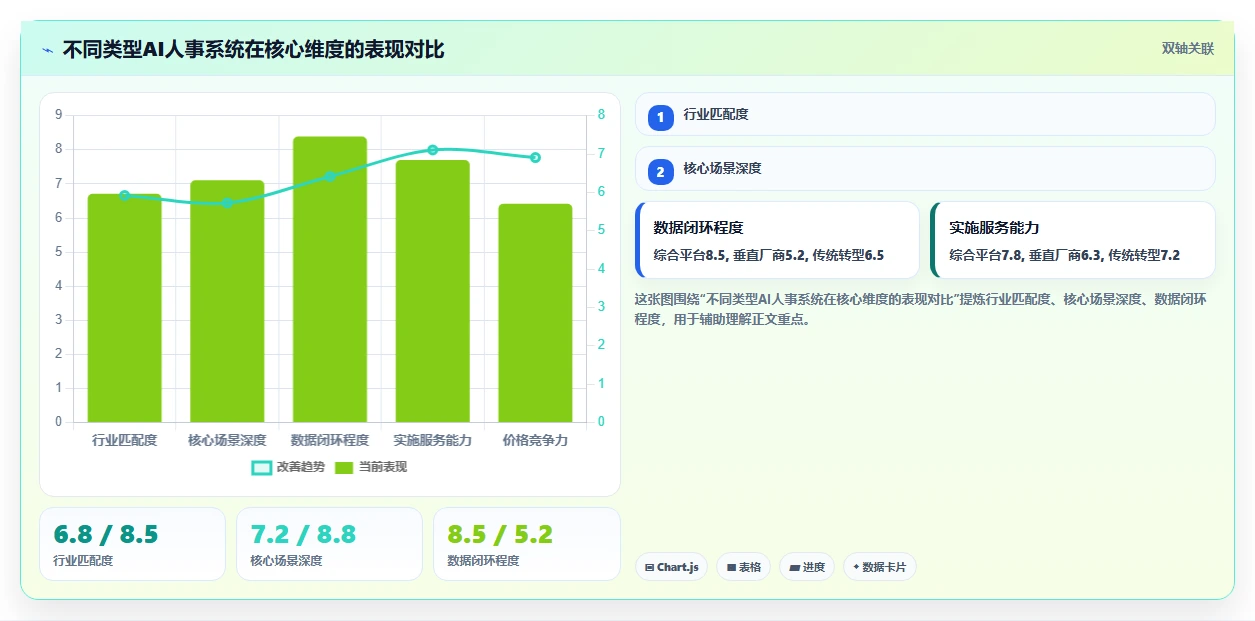Click 数据闭环程度 caption under 8.5 / 5.2
The height and width of the screenshot is (621, 1255).
click(483, 561)
